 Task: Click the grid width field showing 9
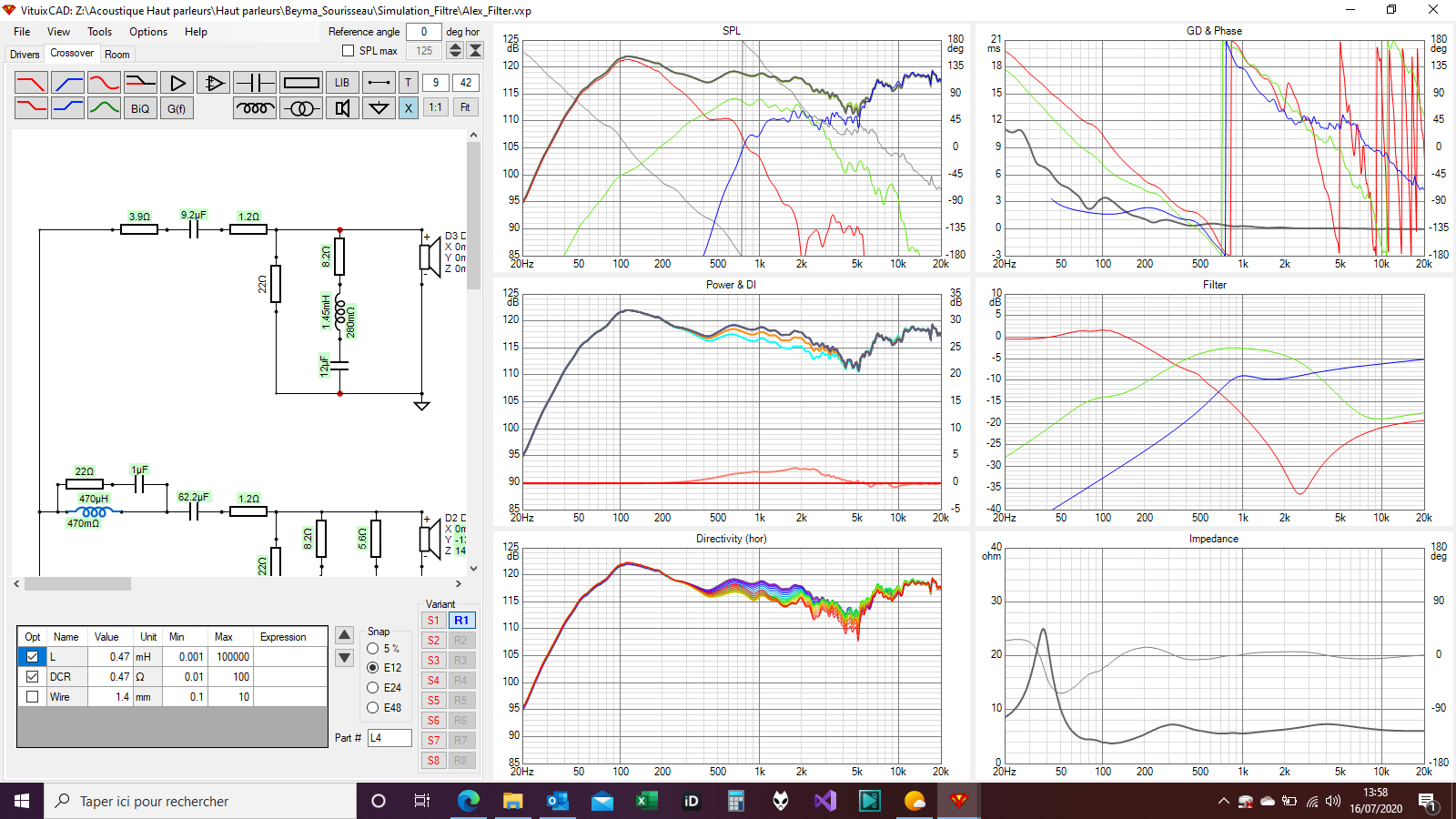(436, 83)
